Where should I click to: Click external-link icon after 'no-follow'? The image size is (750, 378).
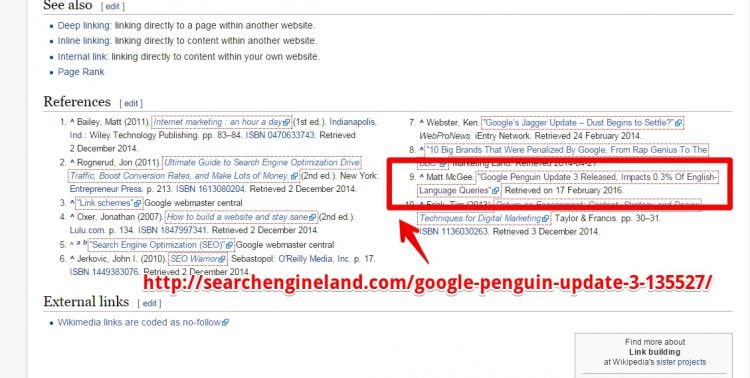225,322
